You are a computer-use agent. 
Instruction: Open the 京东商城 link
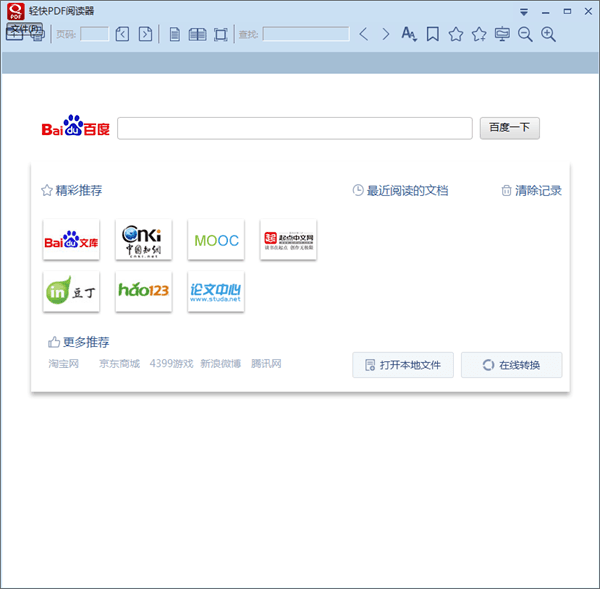click(119, 363)
